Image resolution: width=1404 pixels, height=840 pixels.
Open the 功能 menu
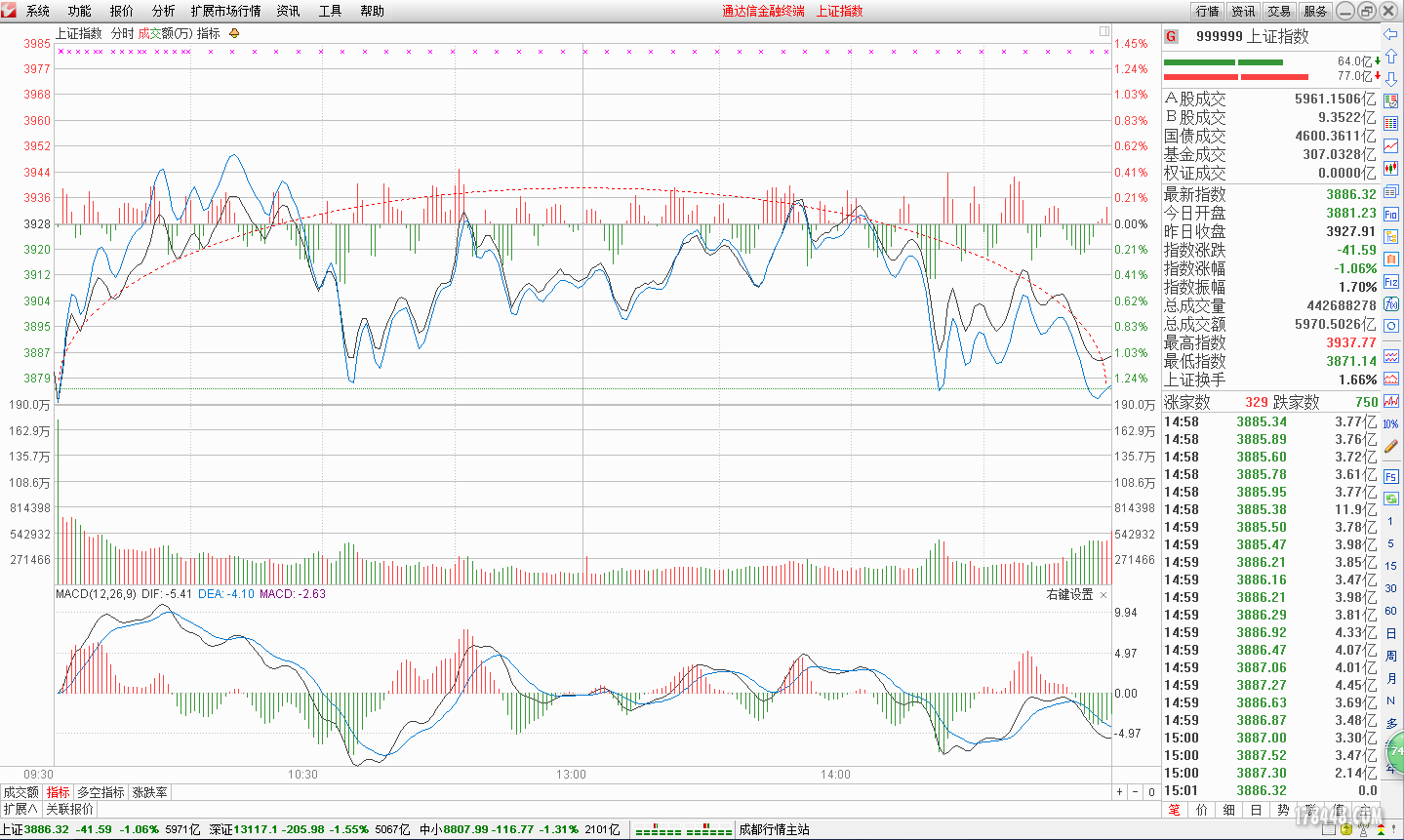tap(80, 11)
